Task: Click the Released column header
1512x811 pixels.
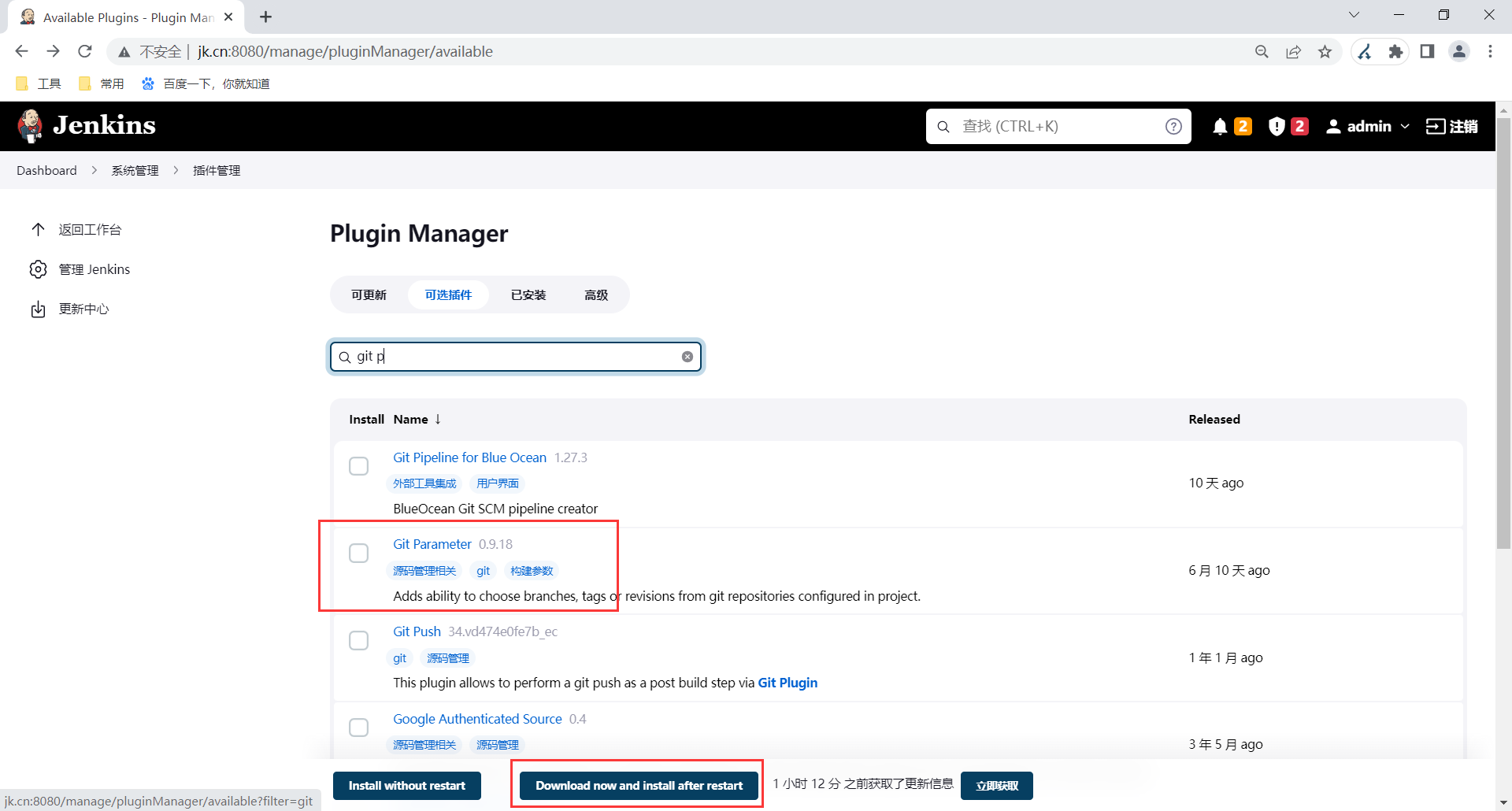Action: coord(1214,419)
